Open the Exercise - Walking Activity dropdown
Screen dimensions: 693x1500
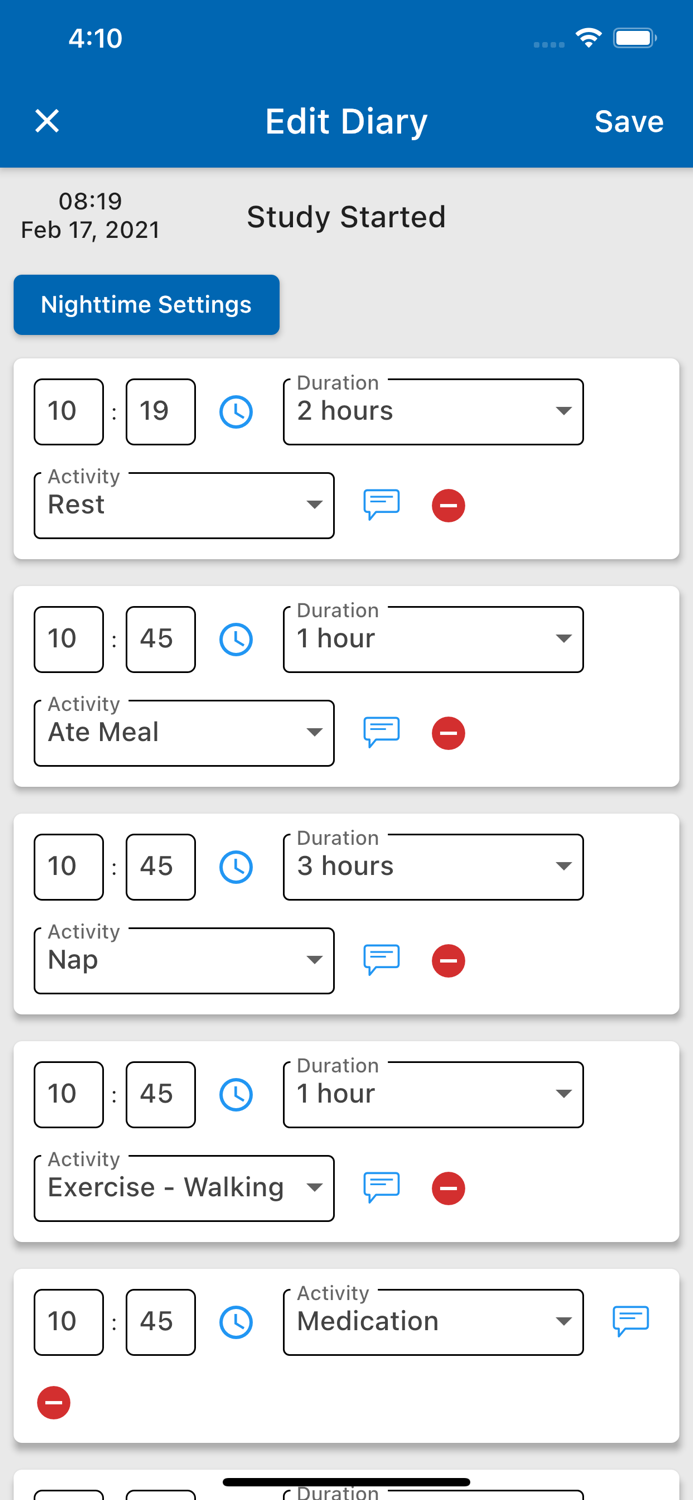pos(184,1188)
